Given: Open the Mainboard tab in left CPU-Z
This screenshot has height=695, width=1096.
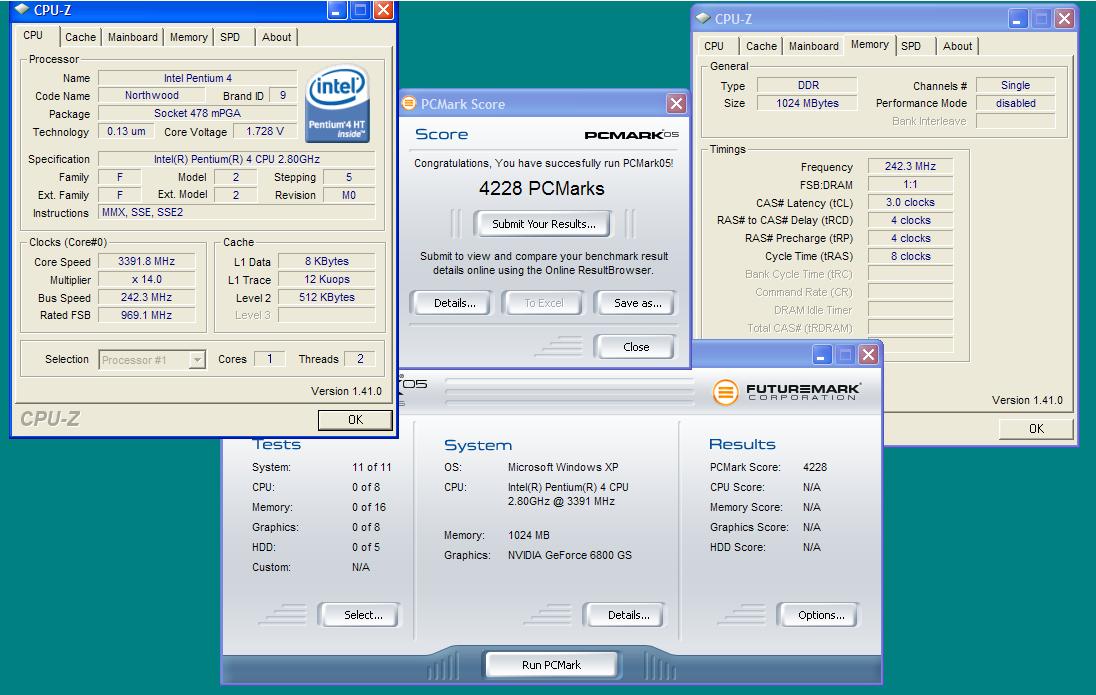Looking at the screenshot, I should pos(133,37).
